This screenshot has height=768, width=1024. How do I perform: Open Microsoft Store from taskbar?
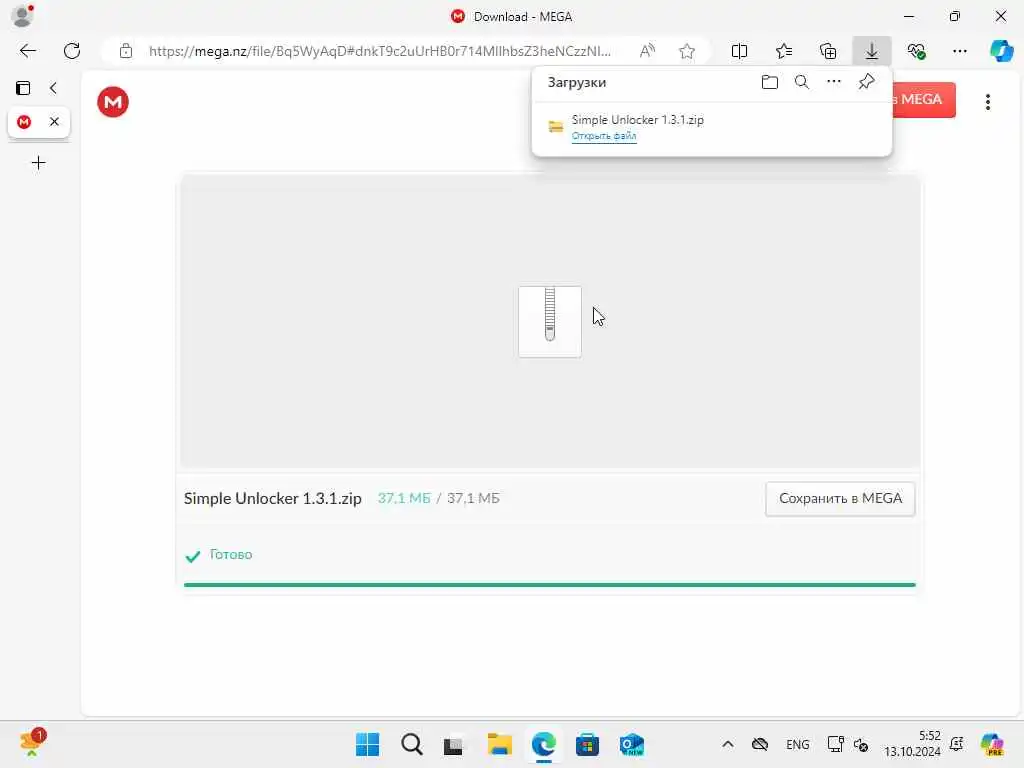coord(587,744)
